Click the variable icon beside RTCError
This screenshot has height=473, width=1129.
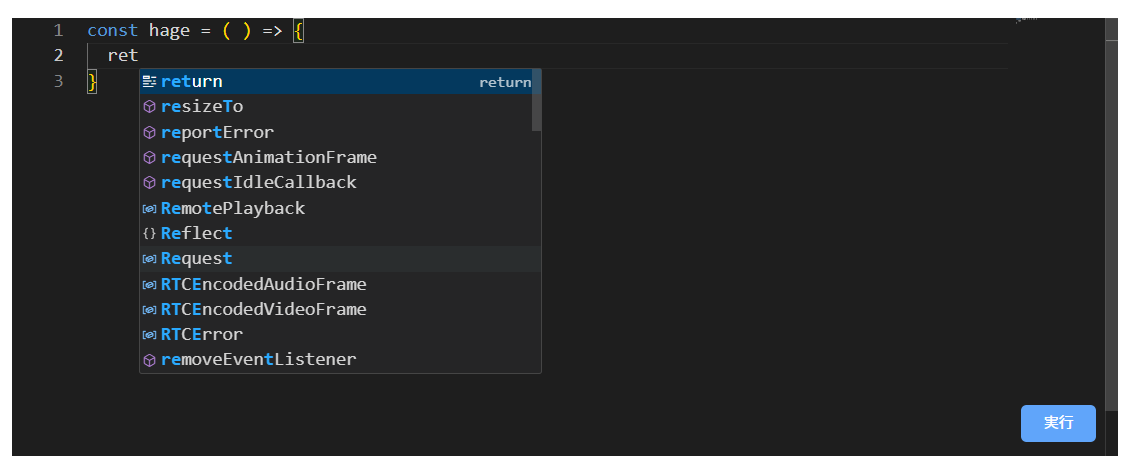(x=150, y=334)
